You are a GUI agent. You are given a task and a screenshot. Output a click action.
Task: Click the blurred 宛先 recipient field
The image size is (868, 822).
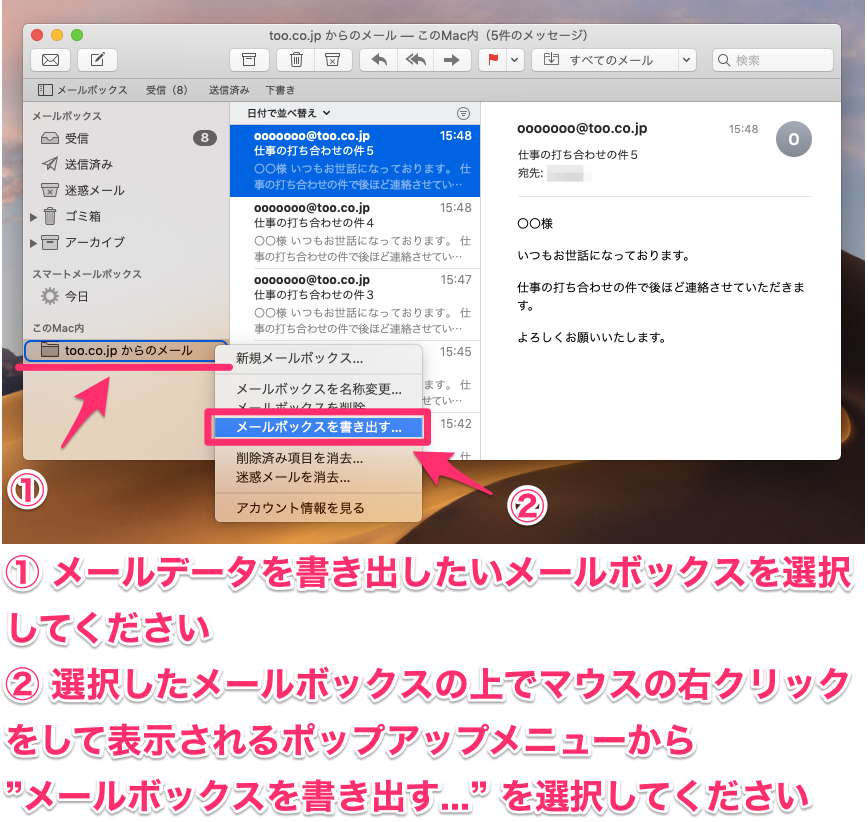(569, 174)
